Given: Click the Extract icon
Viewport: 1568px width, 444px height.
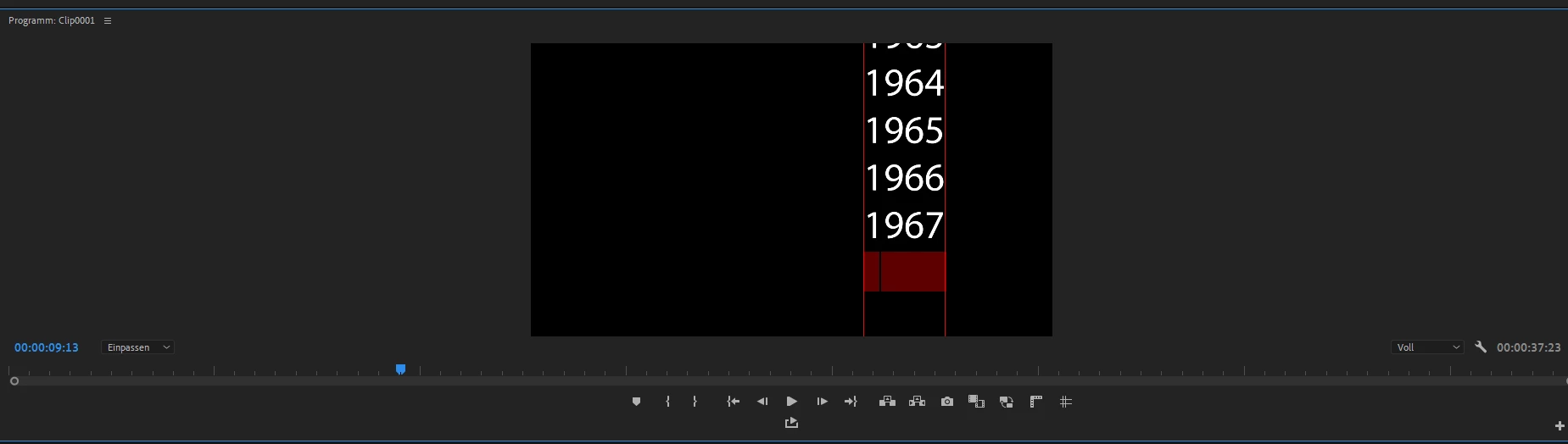Looking at the screenshot, I should (917, 402).
